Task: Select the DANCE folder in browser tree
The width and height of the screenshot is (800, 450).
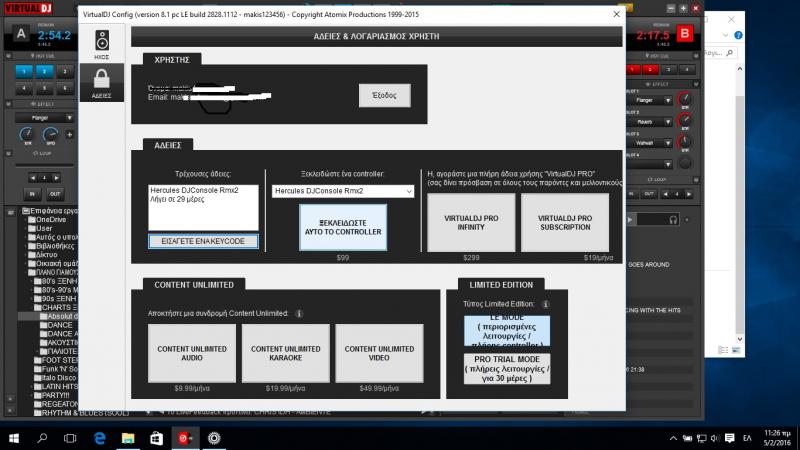Action: [61, 324]
